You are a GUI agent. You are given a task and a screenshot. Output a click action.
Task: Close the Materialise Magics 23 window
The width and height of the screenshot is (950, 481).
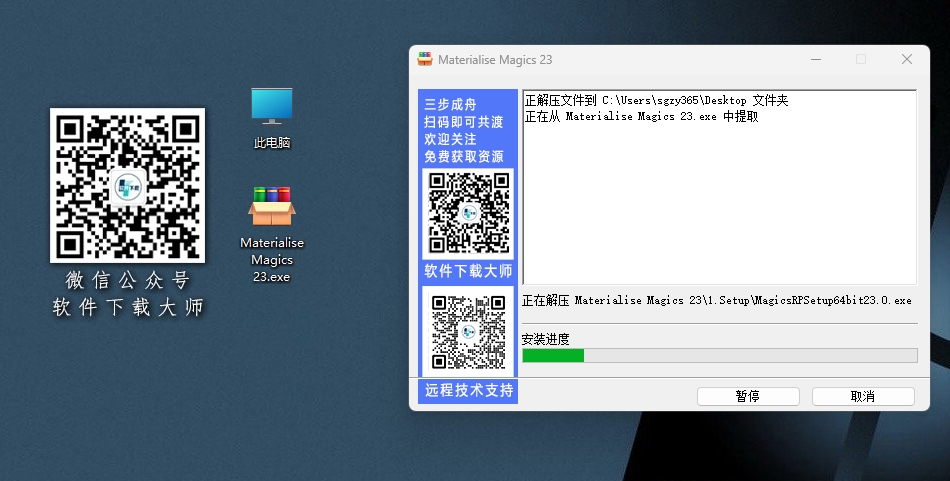[907, 59]
